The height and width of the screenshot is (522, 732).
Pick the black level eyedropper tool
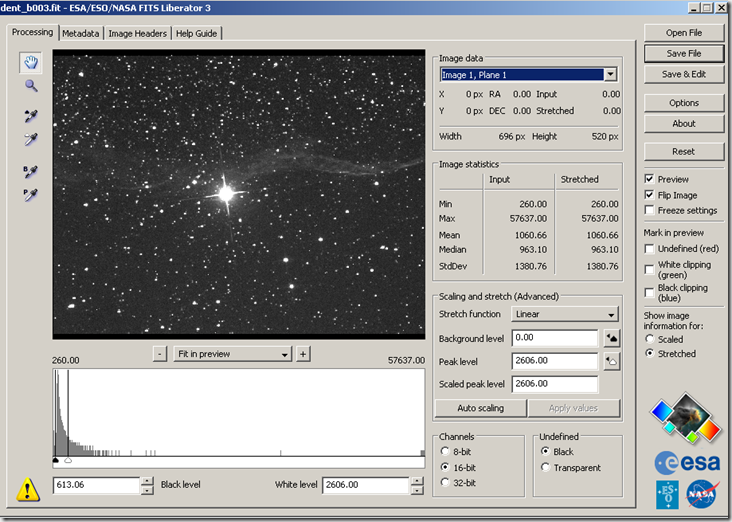pyautogui.click(x=31, y=115)
